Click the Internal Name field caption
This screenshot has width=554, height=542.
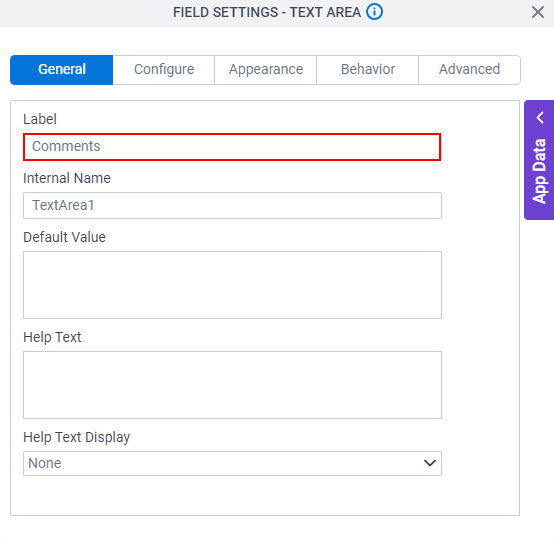pos(67,178)
